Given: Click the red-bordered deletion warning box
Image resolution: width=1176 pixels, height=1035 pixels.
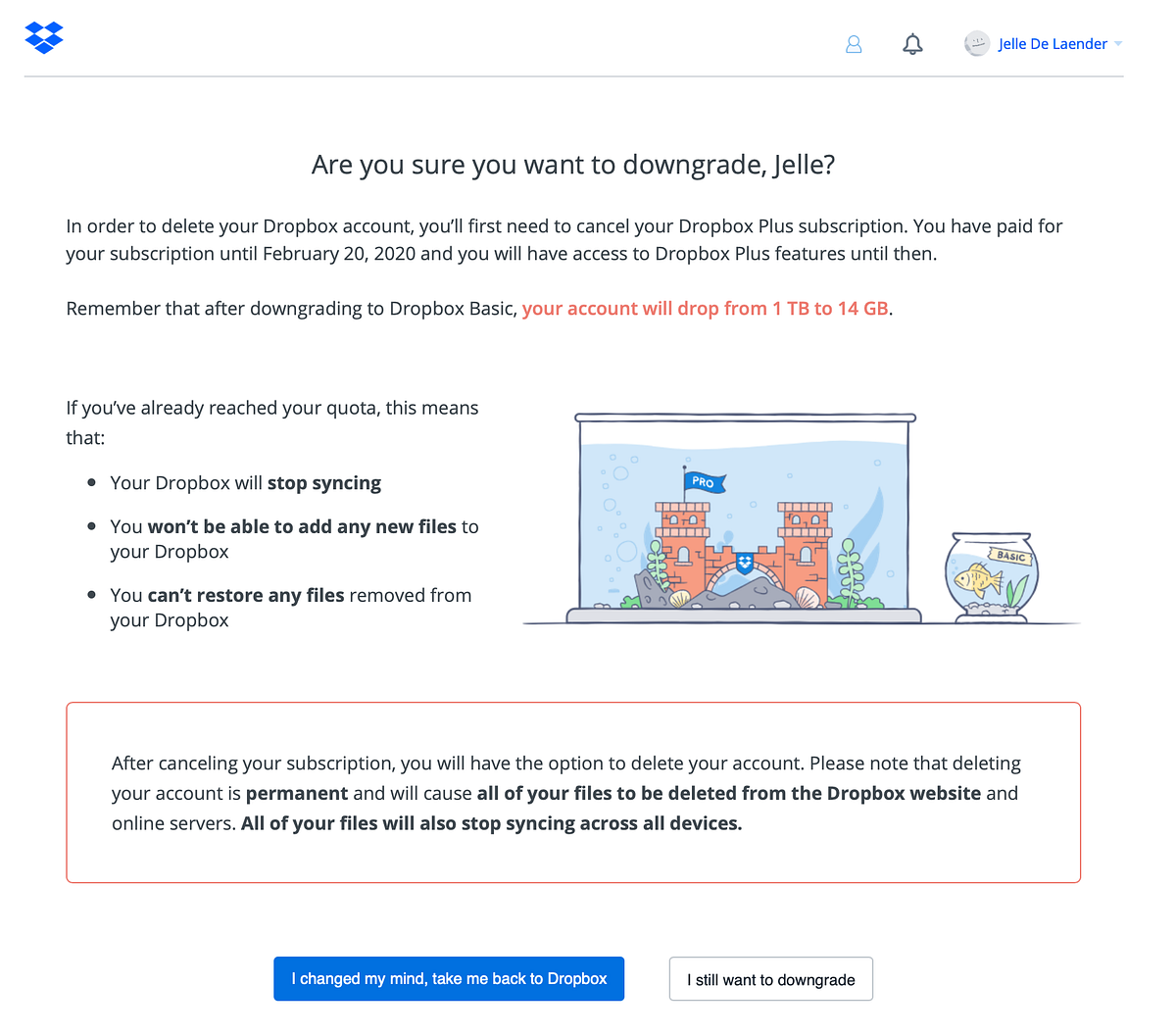Looking at the screenshot, I should tap(573, 792).
